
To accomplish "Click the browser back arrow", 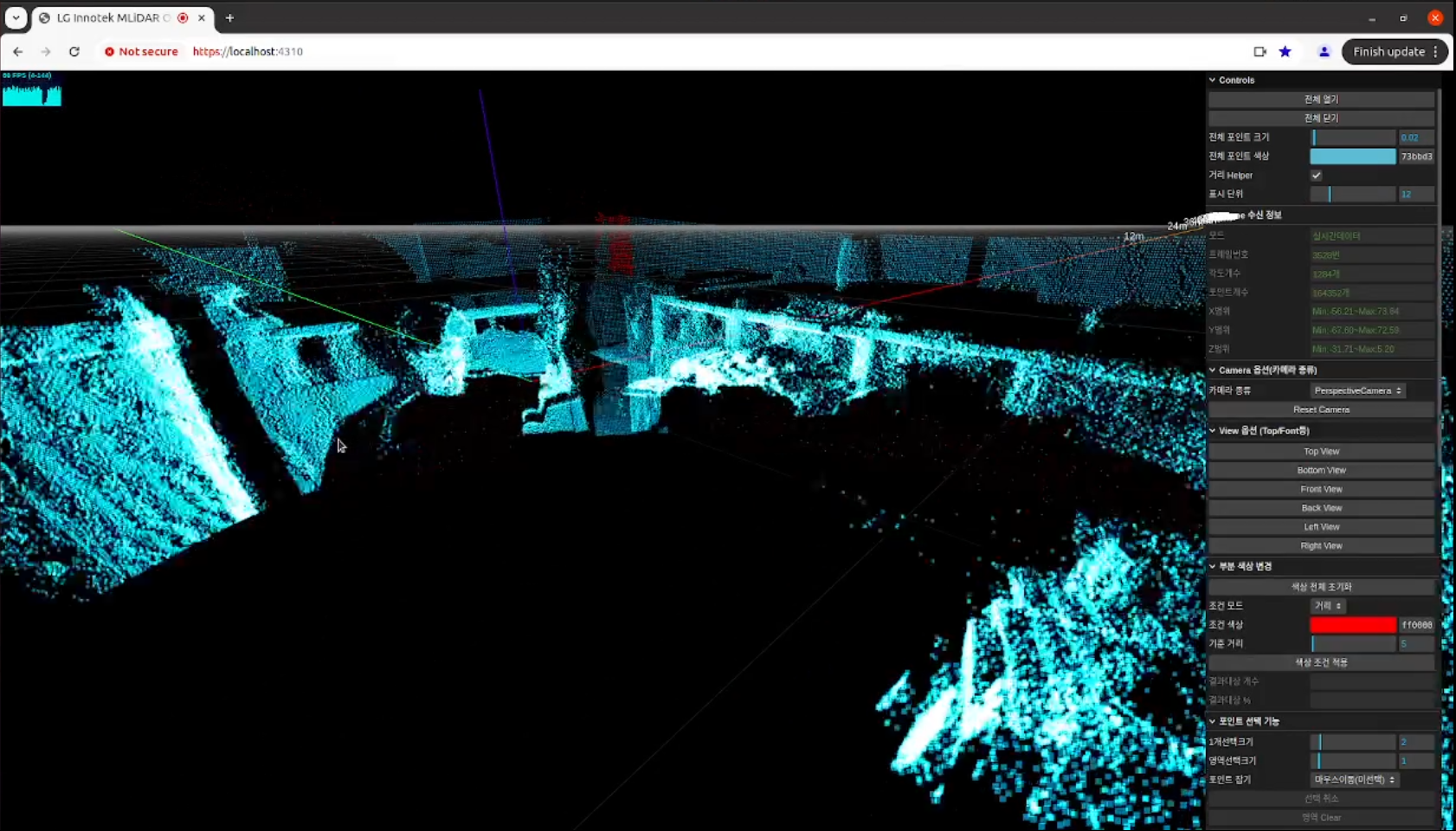I will pyautogui.click(x=18, y=52).
